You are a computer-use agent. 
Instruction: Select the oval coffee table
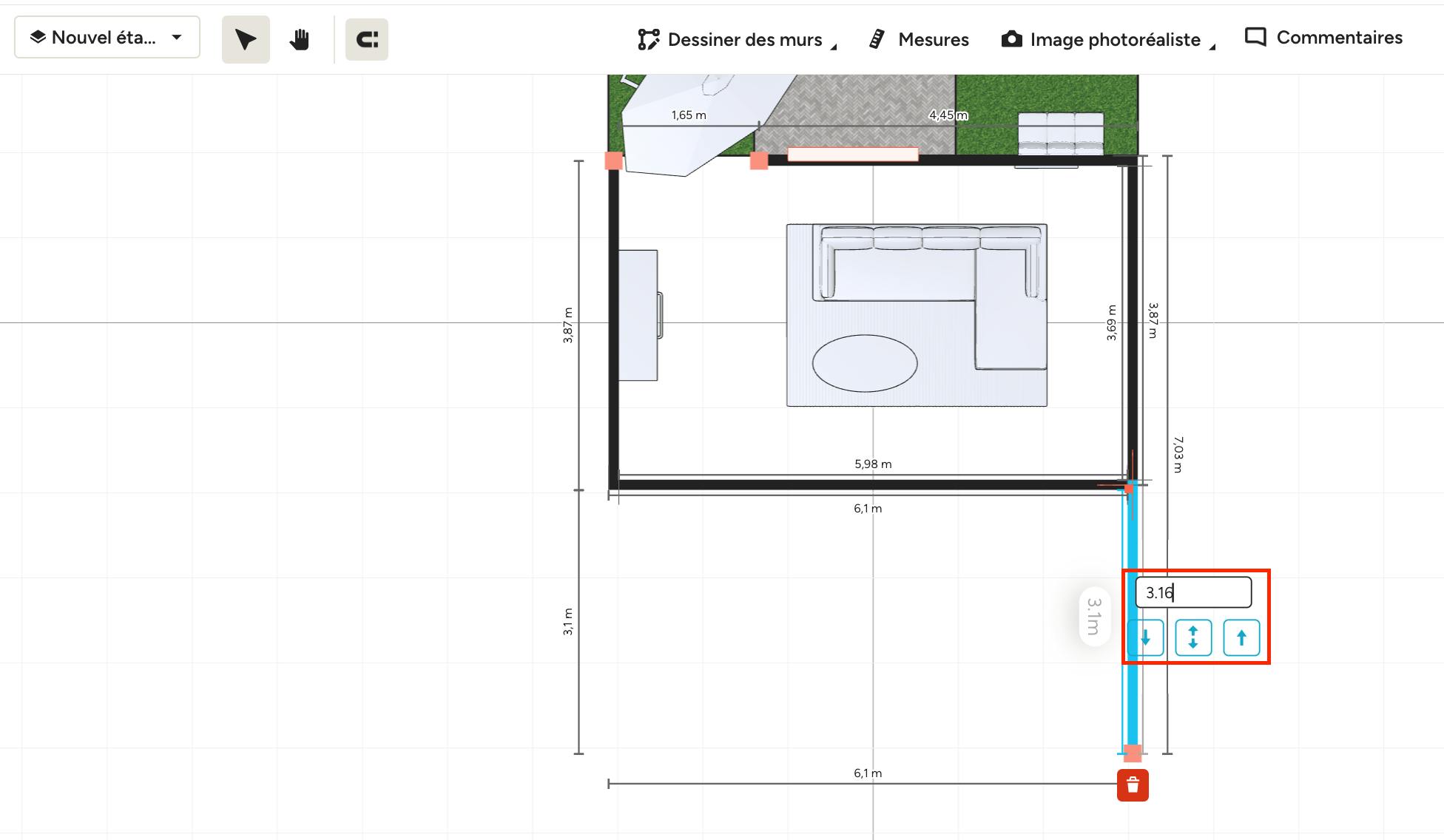tap(865, 363)
